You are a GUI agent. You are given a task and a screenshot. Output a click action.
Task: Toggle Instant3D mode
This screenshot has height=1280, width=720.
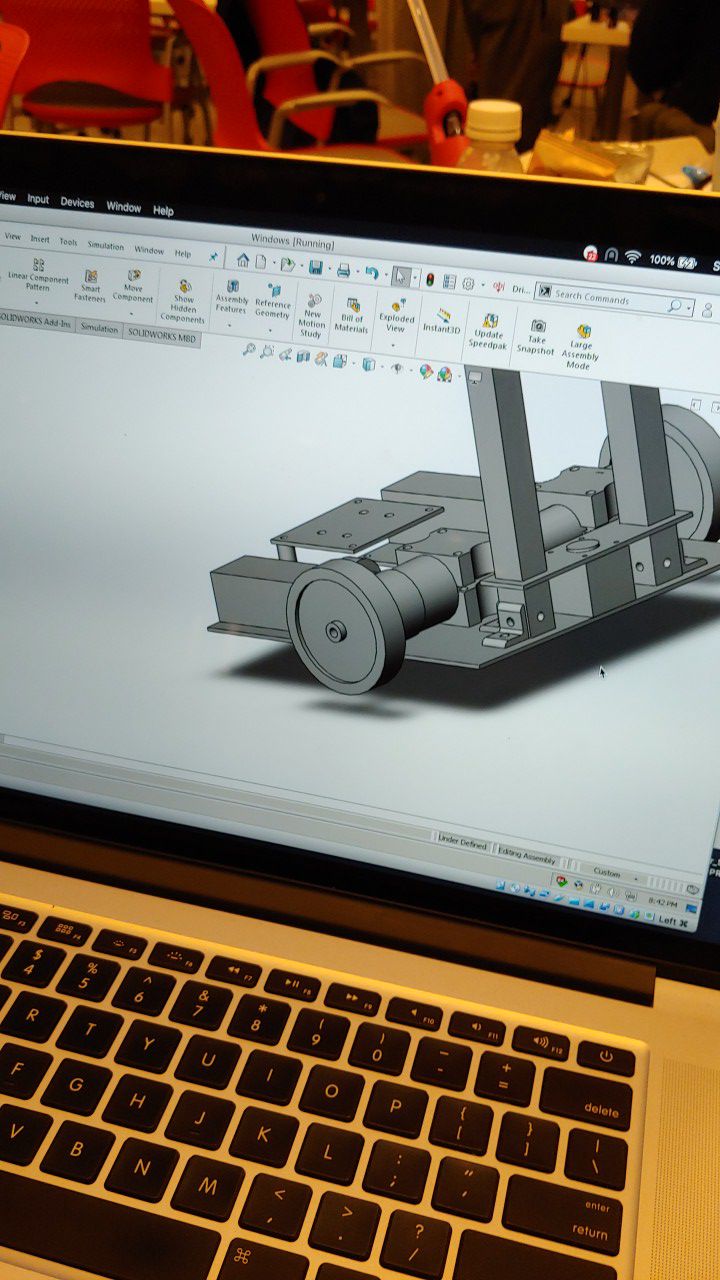click(x=441, y=320)
